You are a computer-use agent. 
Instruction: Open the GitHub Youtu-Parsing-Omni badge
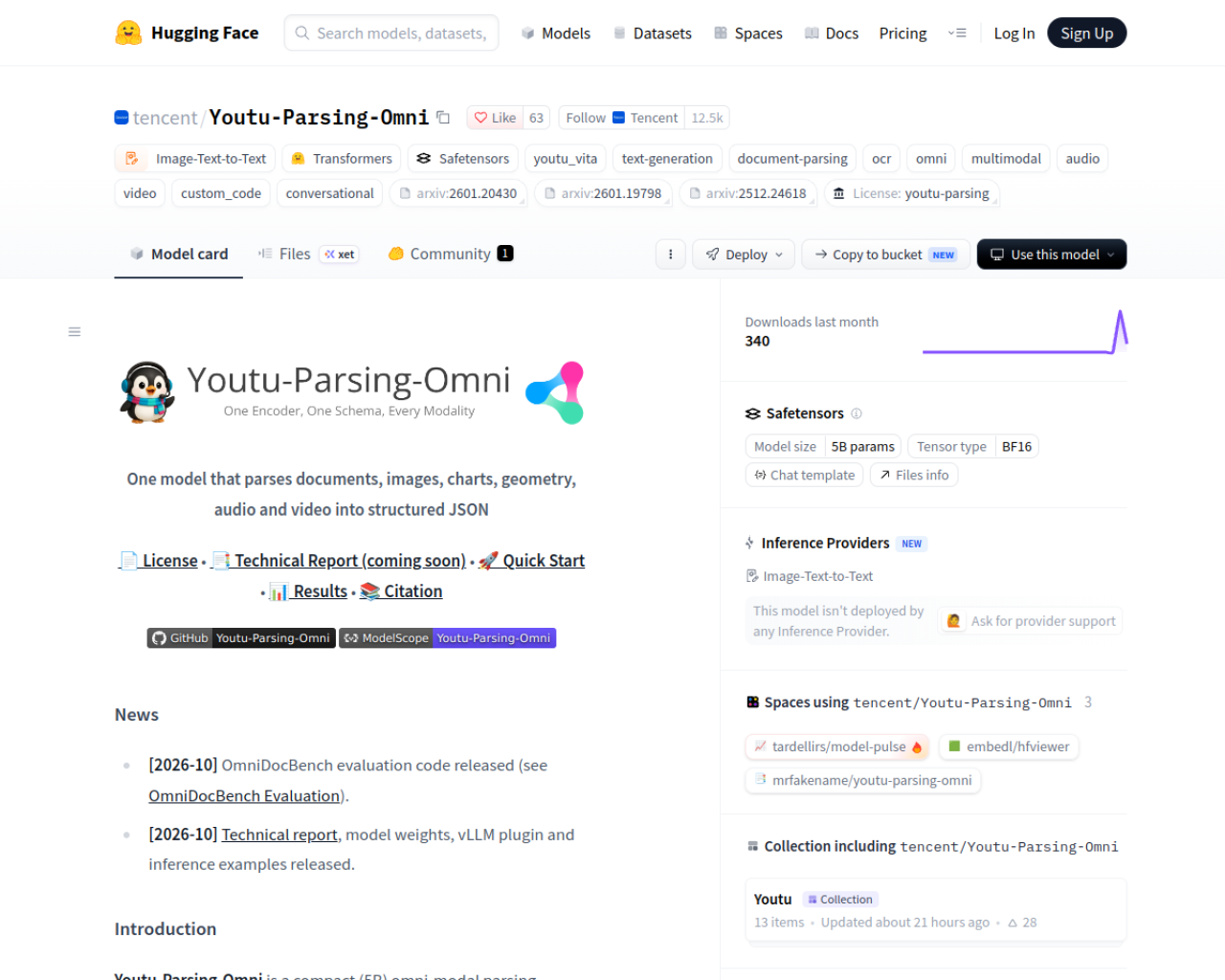click(x=241, y=638)
